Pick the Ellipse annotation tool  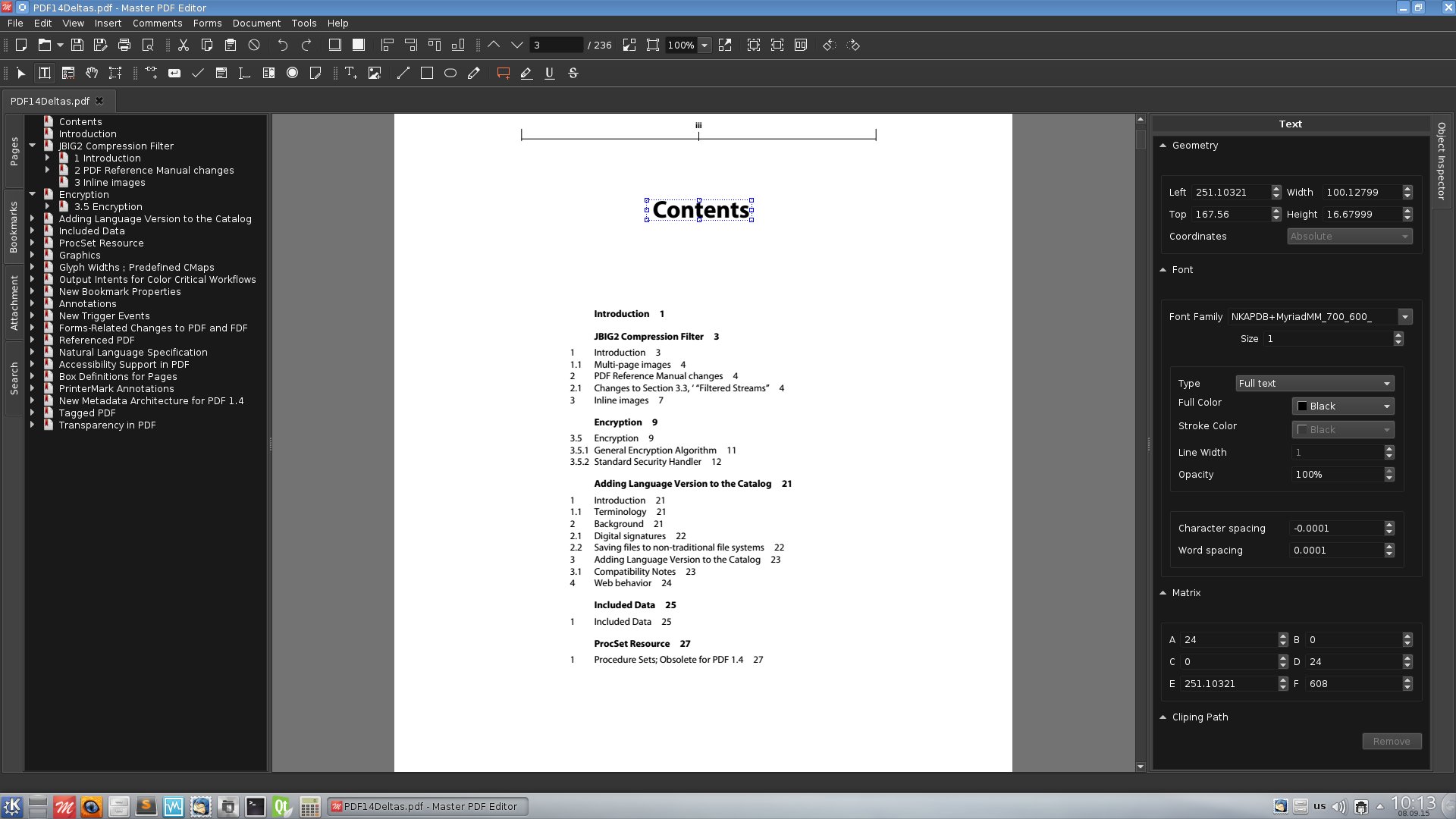pos(450,73)
